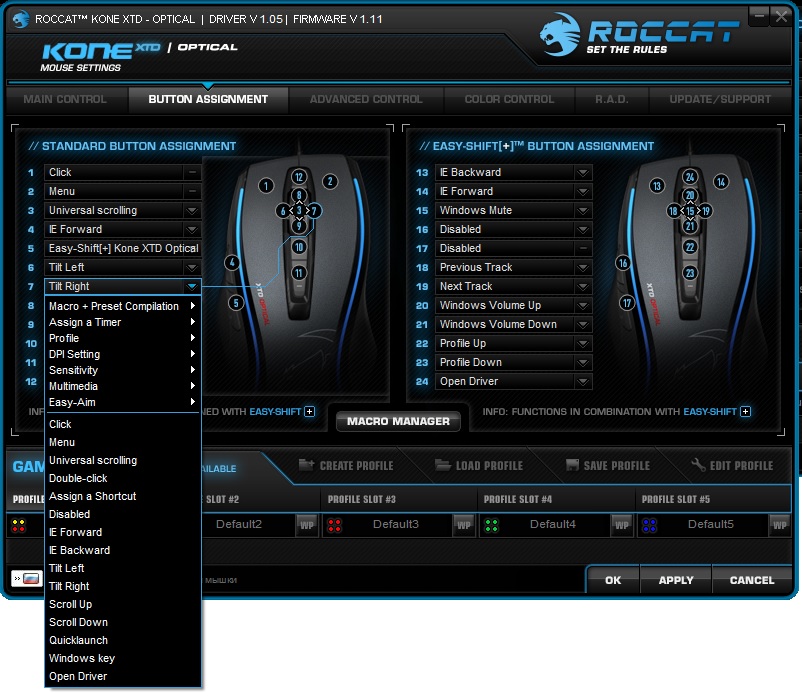Switch to the Main Control tab
The image size is (802, 699).
65,99
